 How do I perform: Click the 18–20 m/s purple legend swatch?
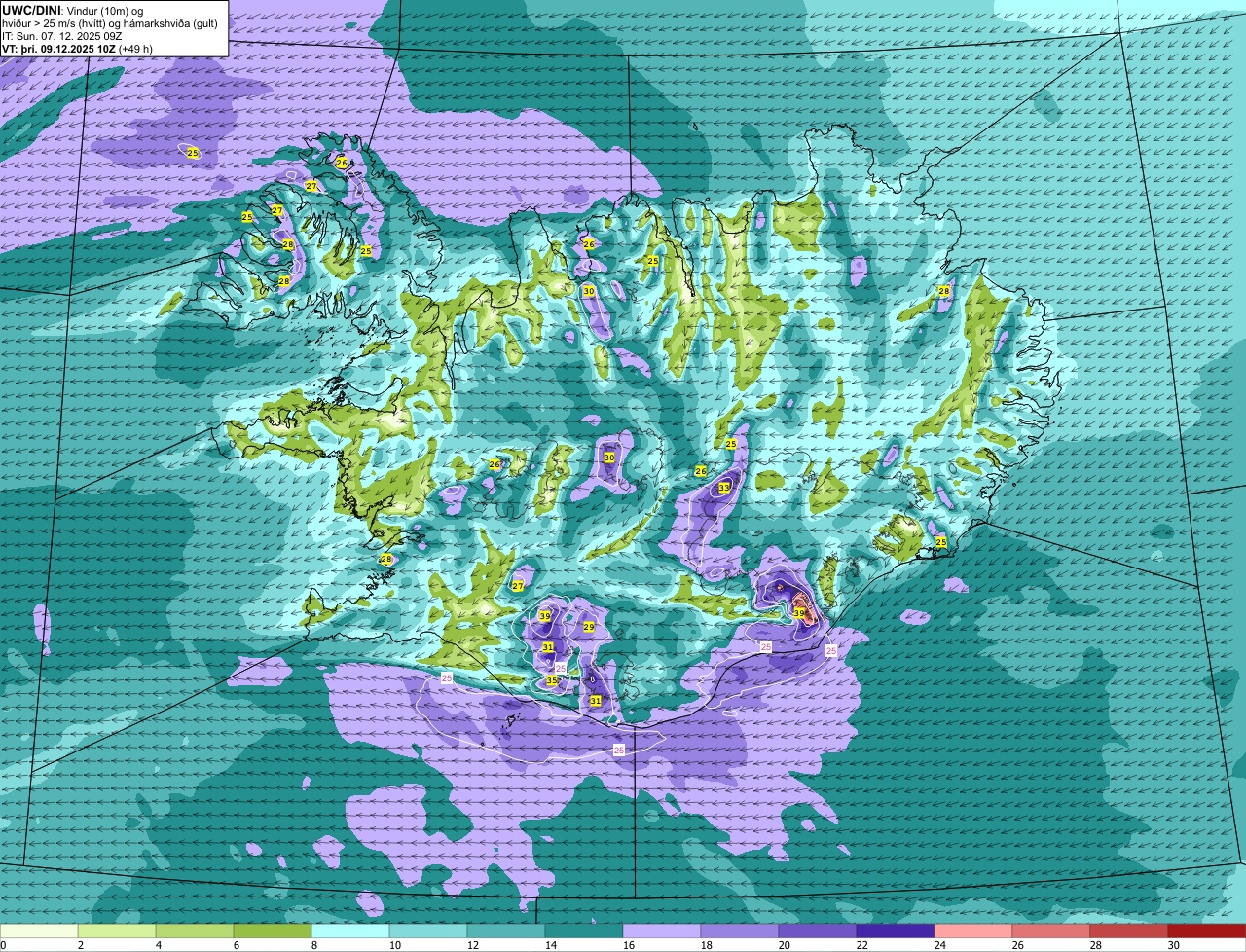coord(740,931)
